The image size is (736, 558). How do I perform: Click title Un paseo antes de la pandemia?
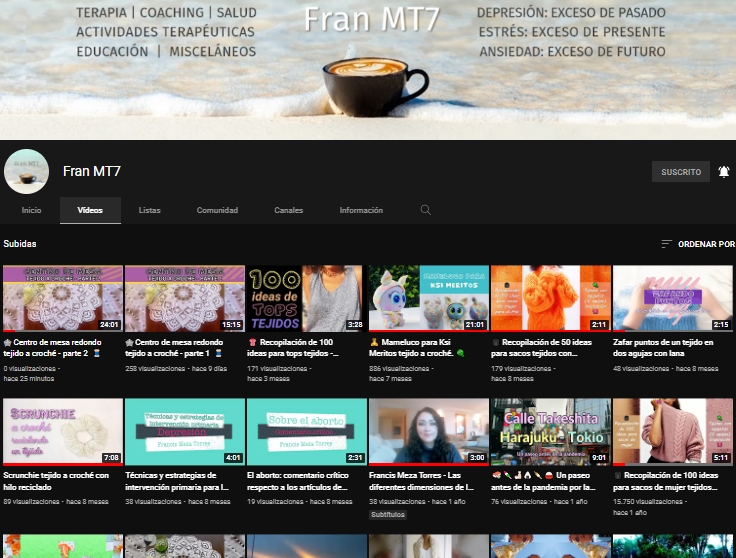544,481
